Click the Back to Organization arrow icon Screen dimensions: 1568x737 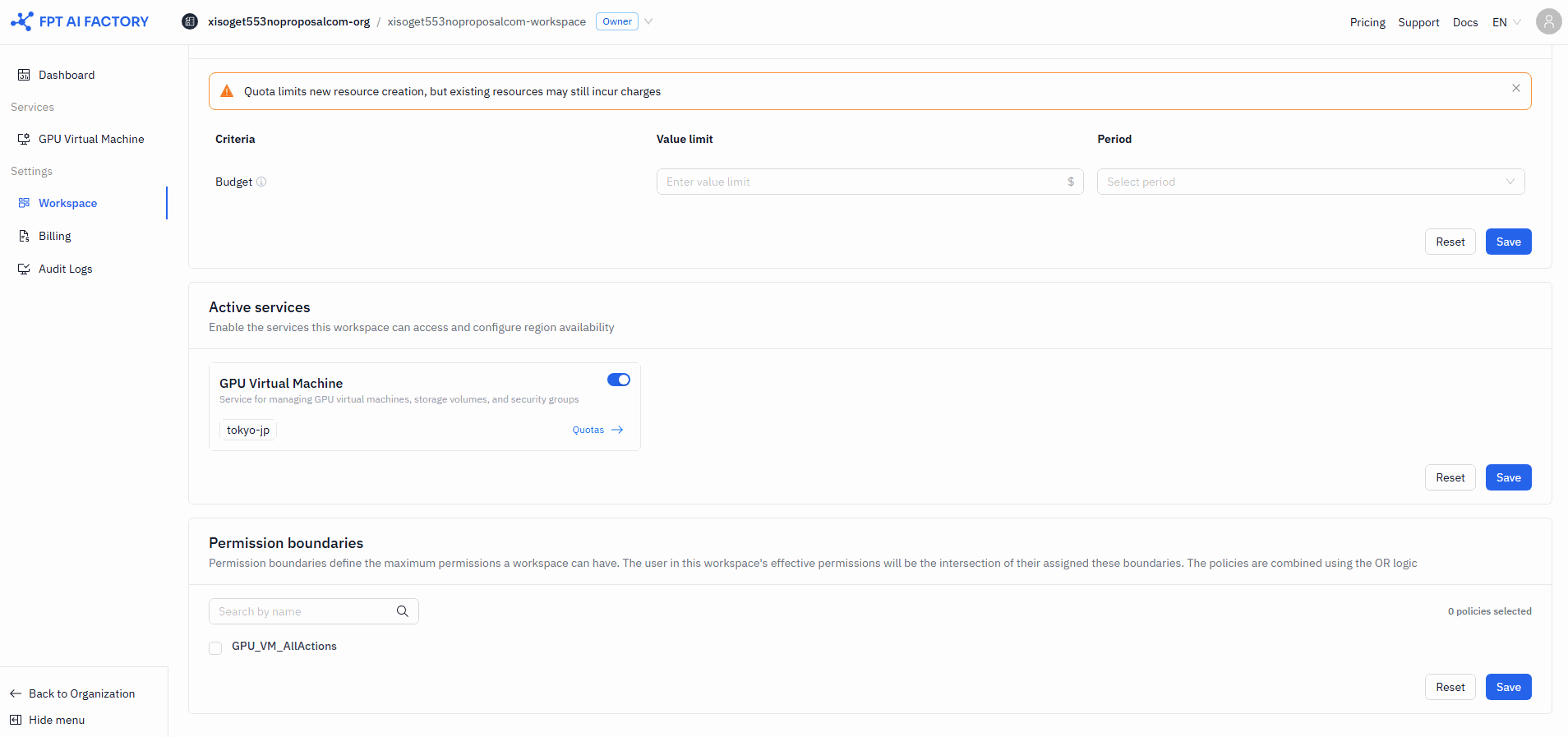coord(16,693)
